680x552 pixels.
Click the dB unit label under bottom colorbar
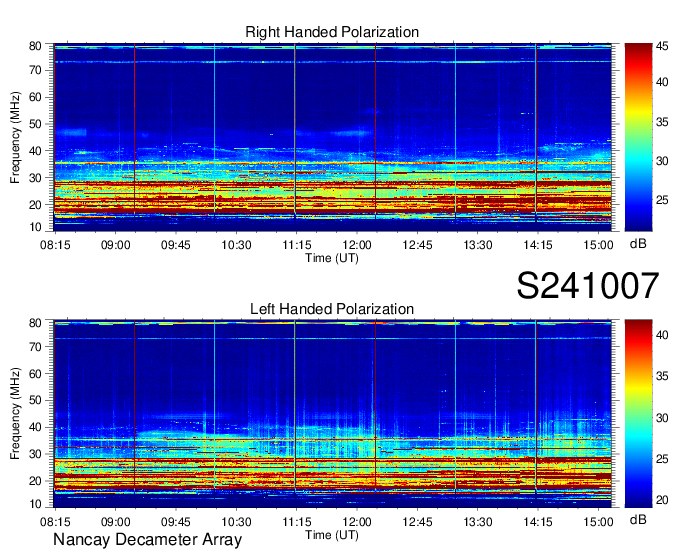click(x=638, y=519)
